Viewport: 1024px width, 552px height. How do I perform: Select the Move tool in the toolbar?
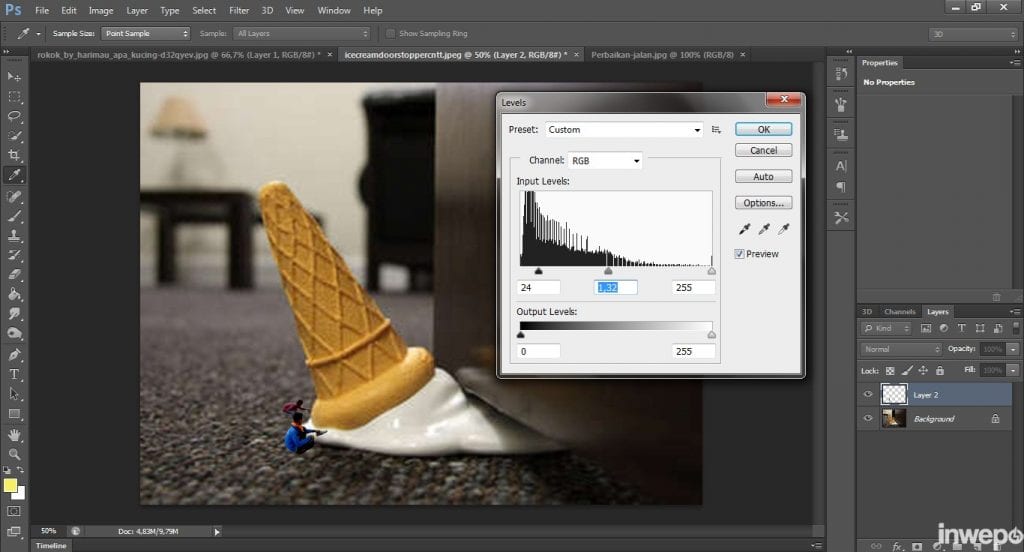(14, 77)
